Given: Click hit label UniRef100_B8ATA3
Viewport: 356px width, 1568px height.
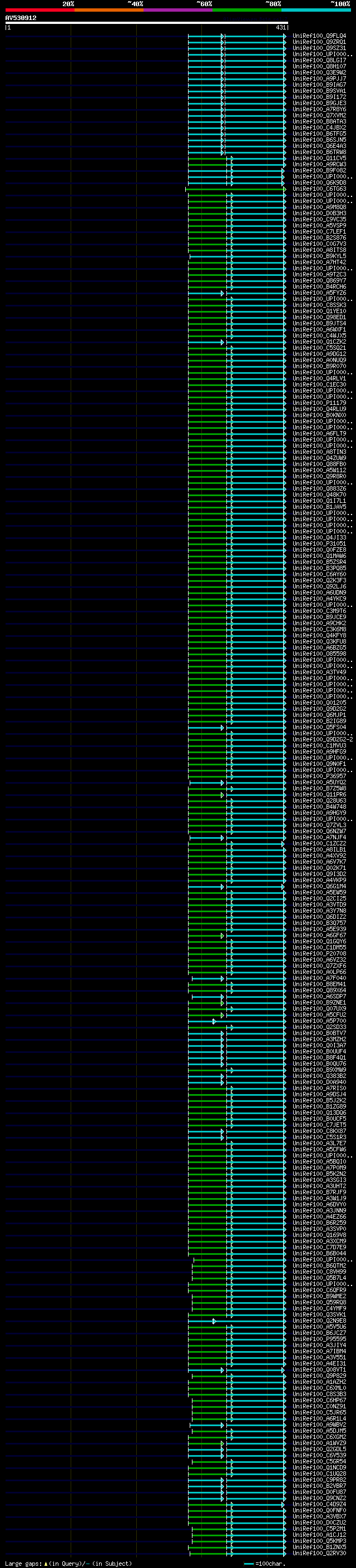Looking at the screenshot, I should (x=319, y=122).
